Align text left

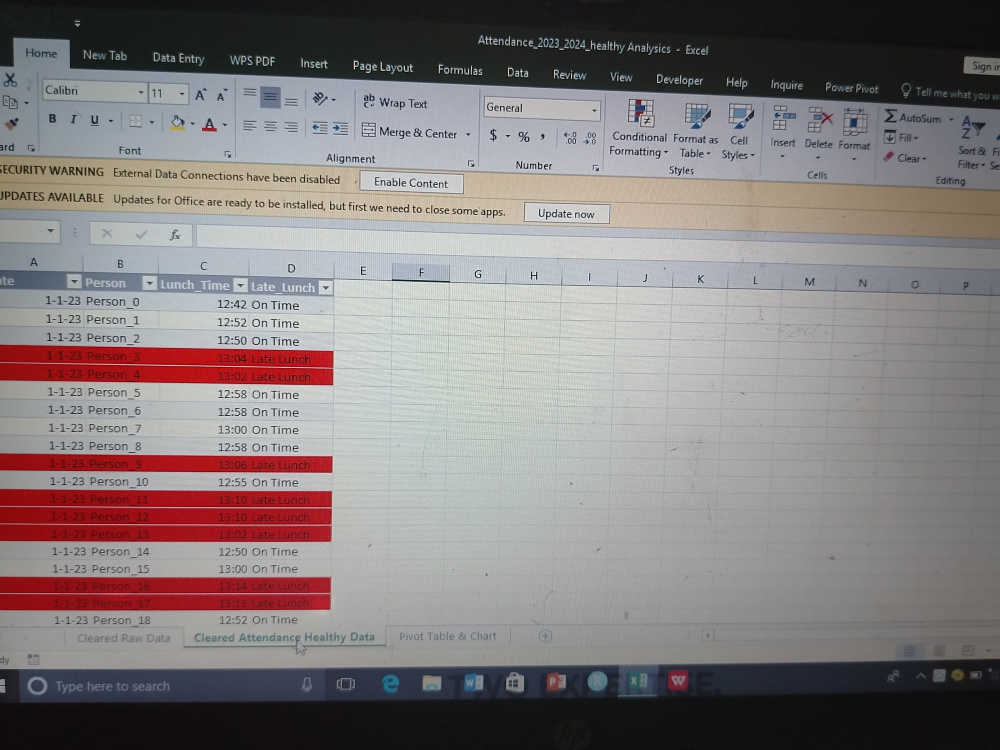(x=249, y=126)
